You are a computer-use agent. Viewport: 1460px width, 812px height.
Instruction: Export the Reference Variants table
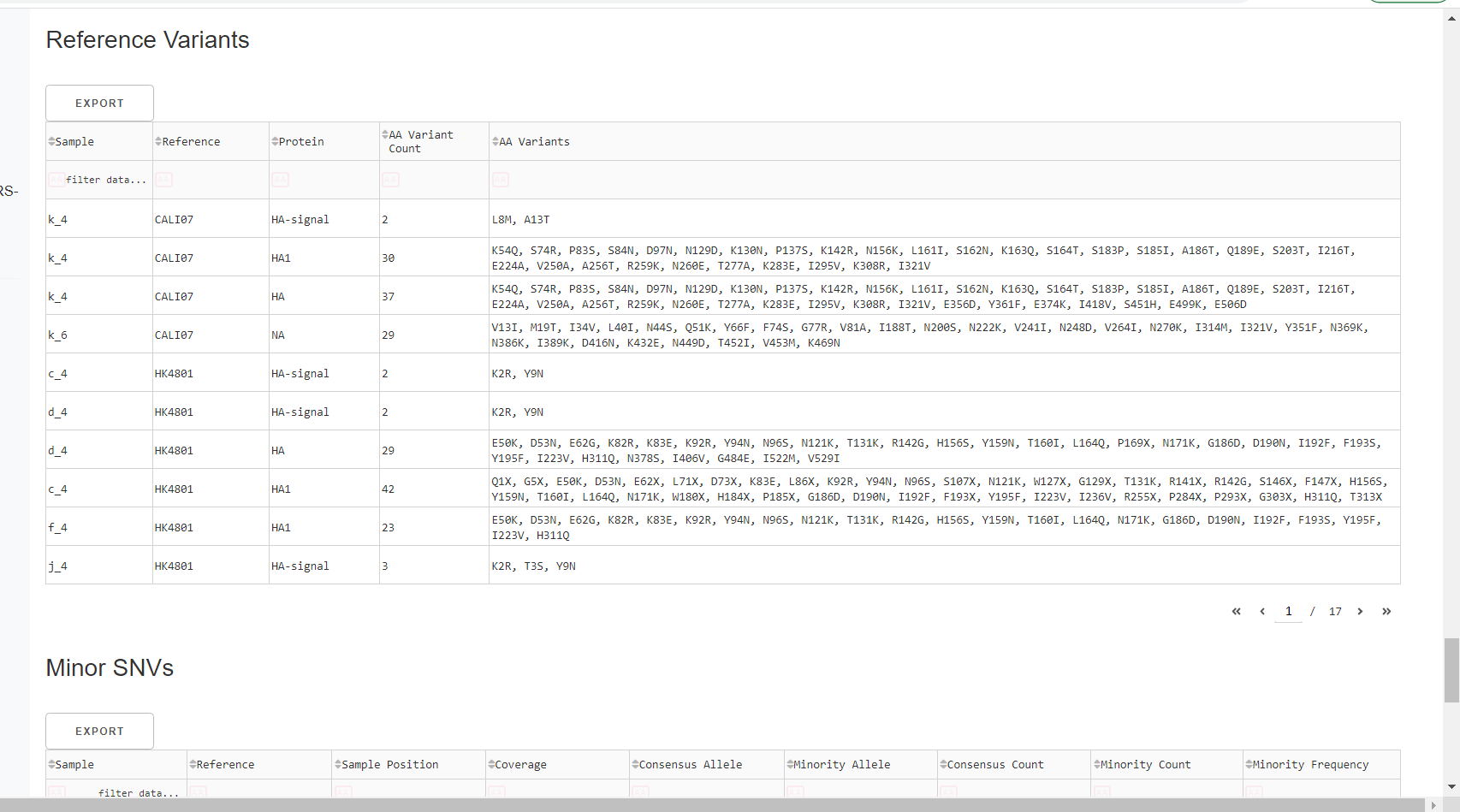pos(99,103)
